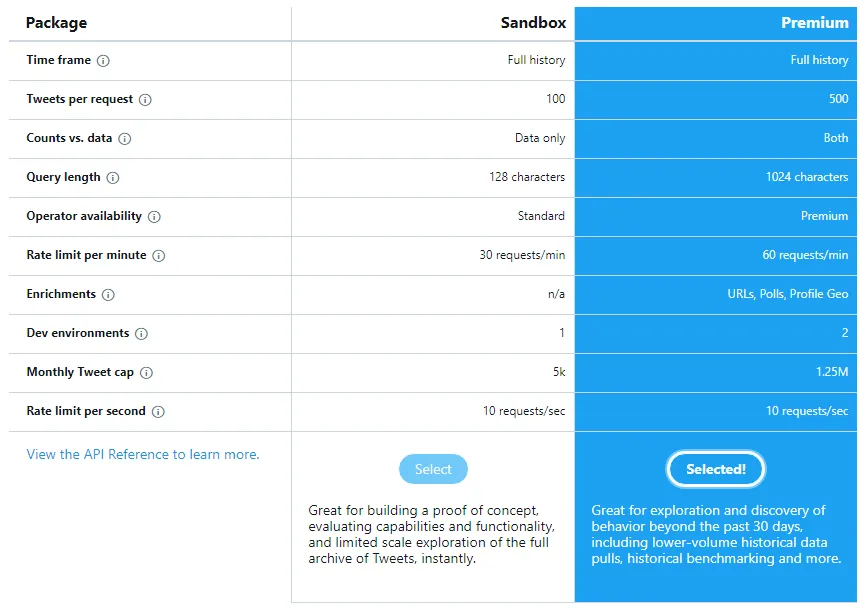Click Sandbox's 128 characters value

(x=527, y=177)
